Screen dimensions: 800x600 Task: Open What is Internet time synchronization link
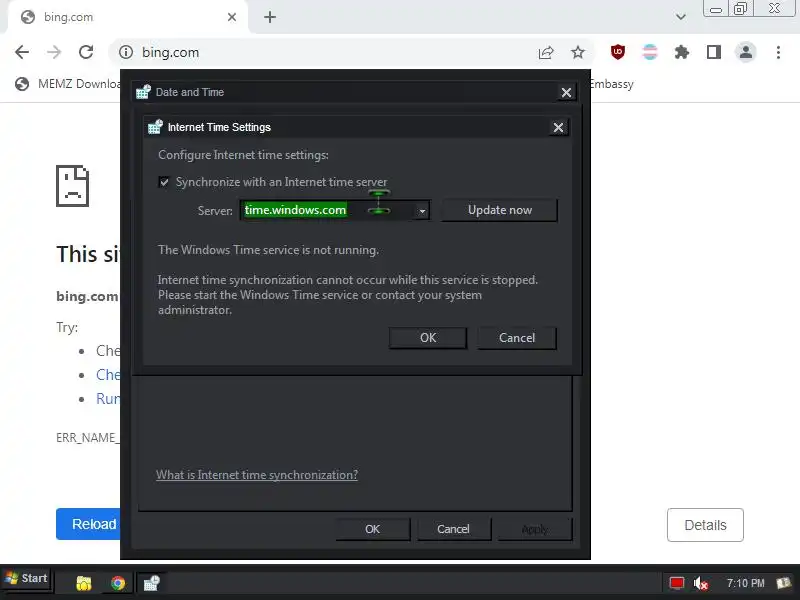pos(257,475)
